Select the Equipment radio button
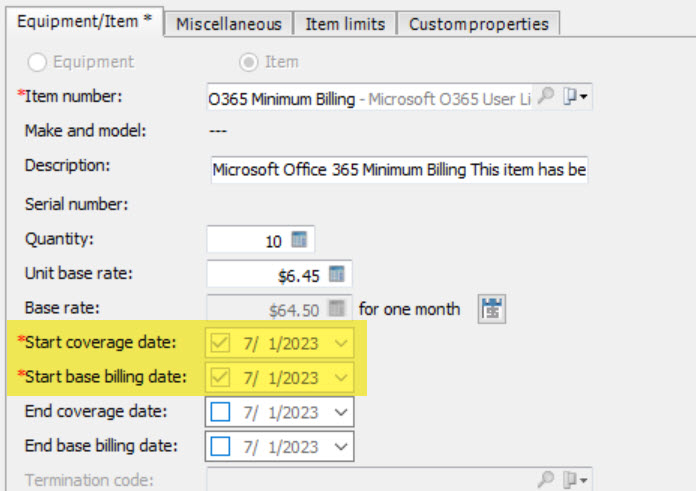Screen dimensions: 696x491 [x=37, y=62]
